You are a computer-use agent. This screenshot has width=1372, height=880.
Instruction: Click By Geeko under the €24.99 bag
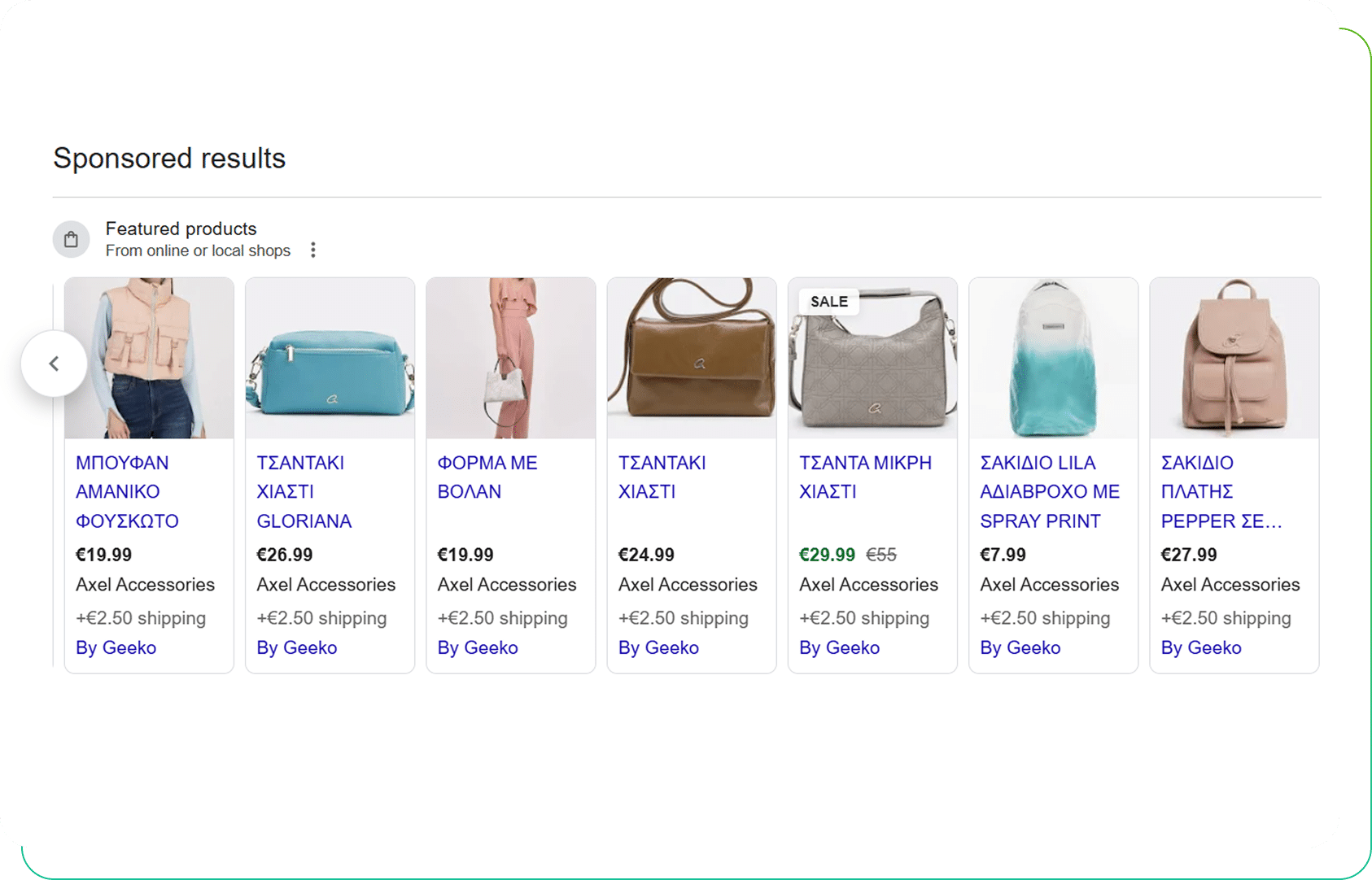pos(658,647)
